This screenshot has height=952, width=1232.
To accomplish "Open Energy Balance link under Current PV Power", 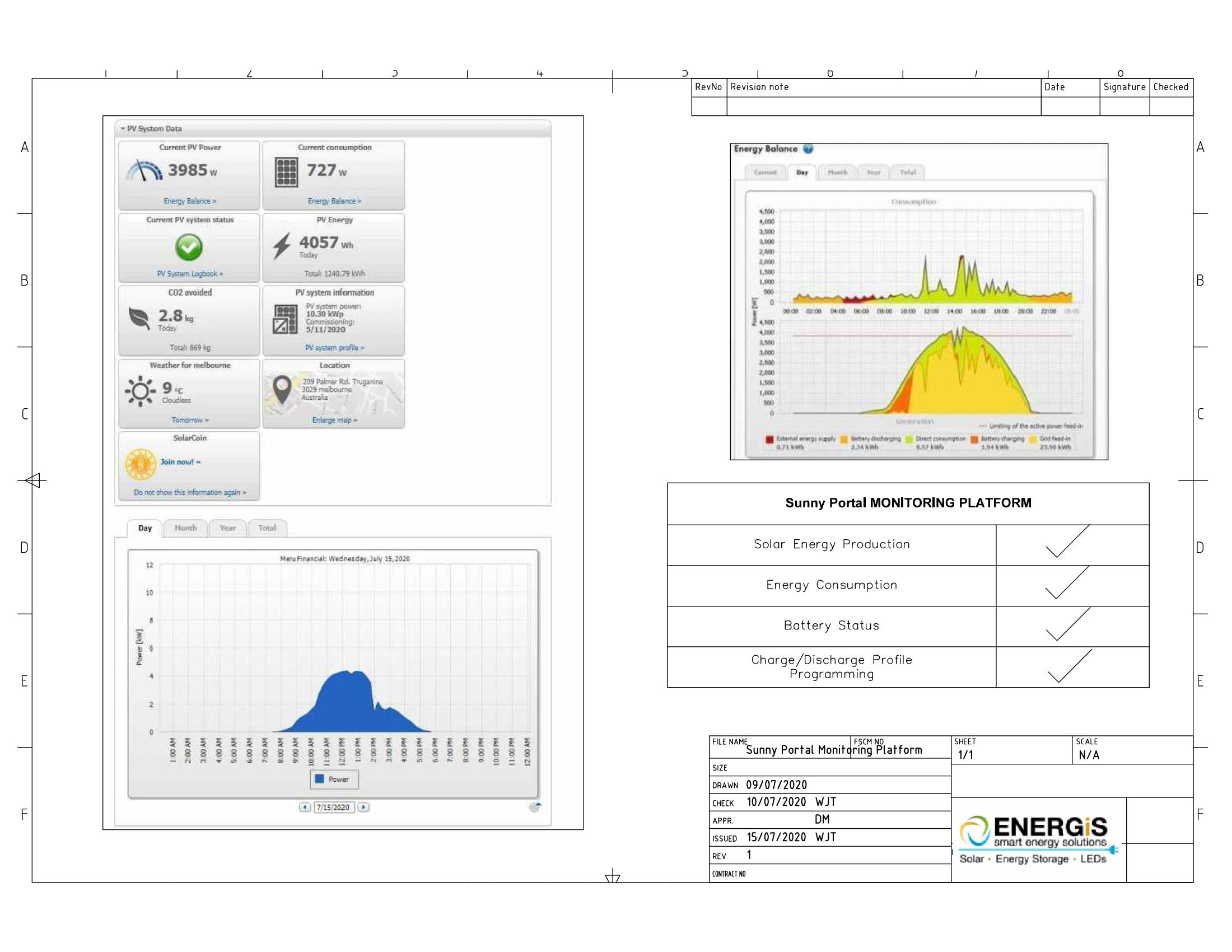I will [189, 201].
